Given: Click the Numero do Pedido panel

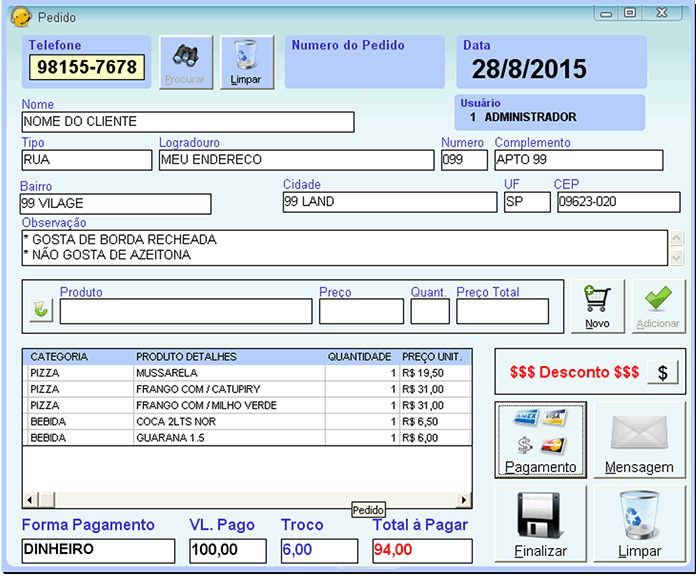Looking at the screenshot, I should pos(365,62).
